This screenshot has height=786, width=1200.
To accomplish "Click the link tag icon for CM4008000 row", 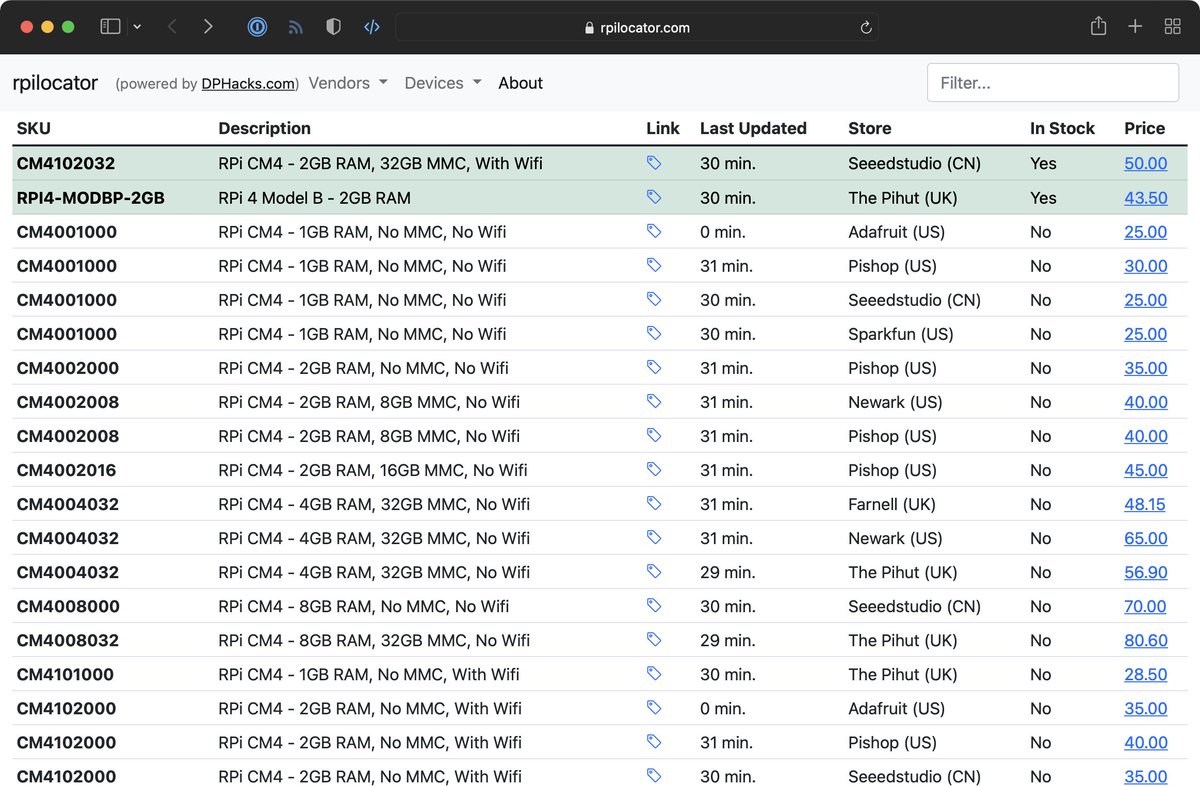I will click(x=654, y=605).
